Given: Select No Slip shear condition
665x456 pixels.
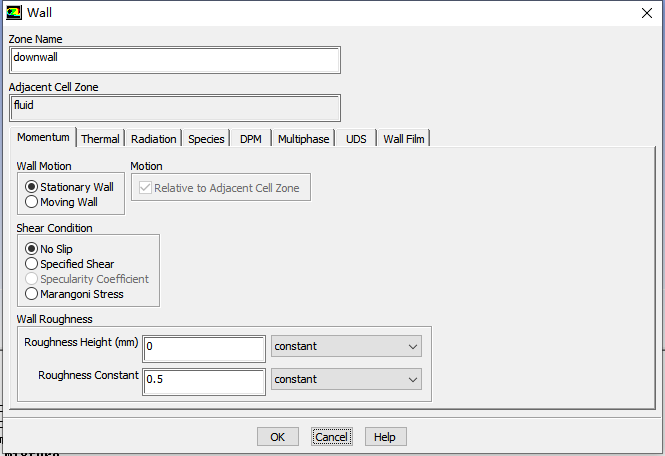Looking at the screenshot, I should 32,249.
